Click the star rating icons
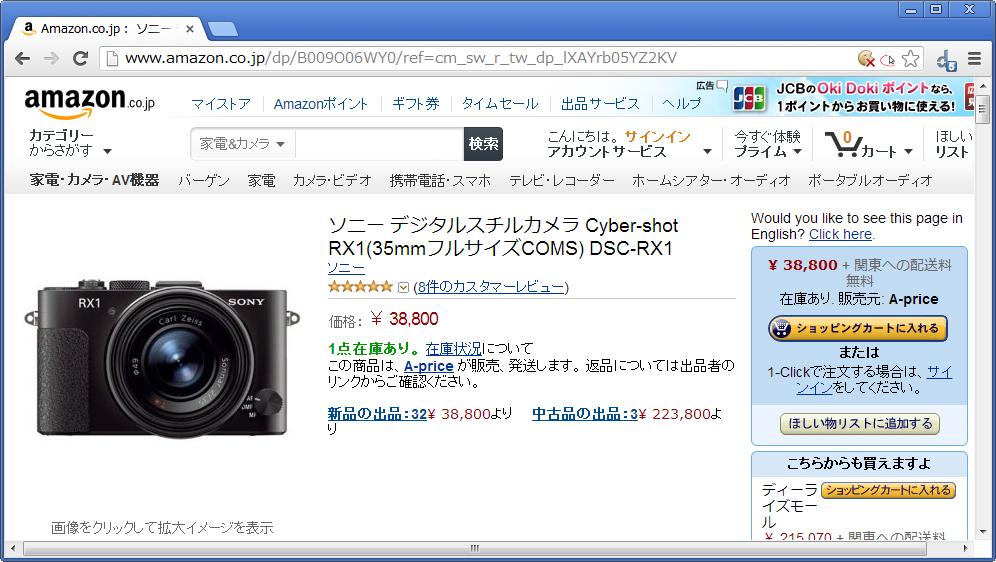 360,286
